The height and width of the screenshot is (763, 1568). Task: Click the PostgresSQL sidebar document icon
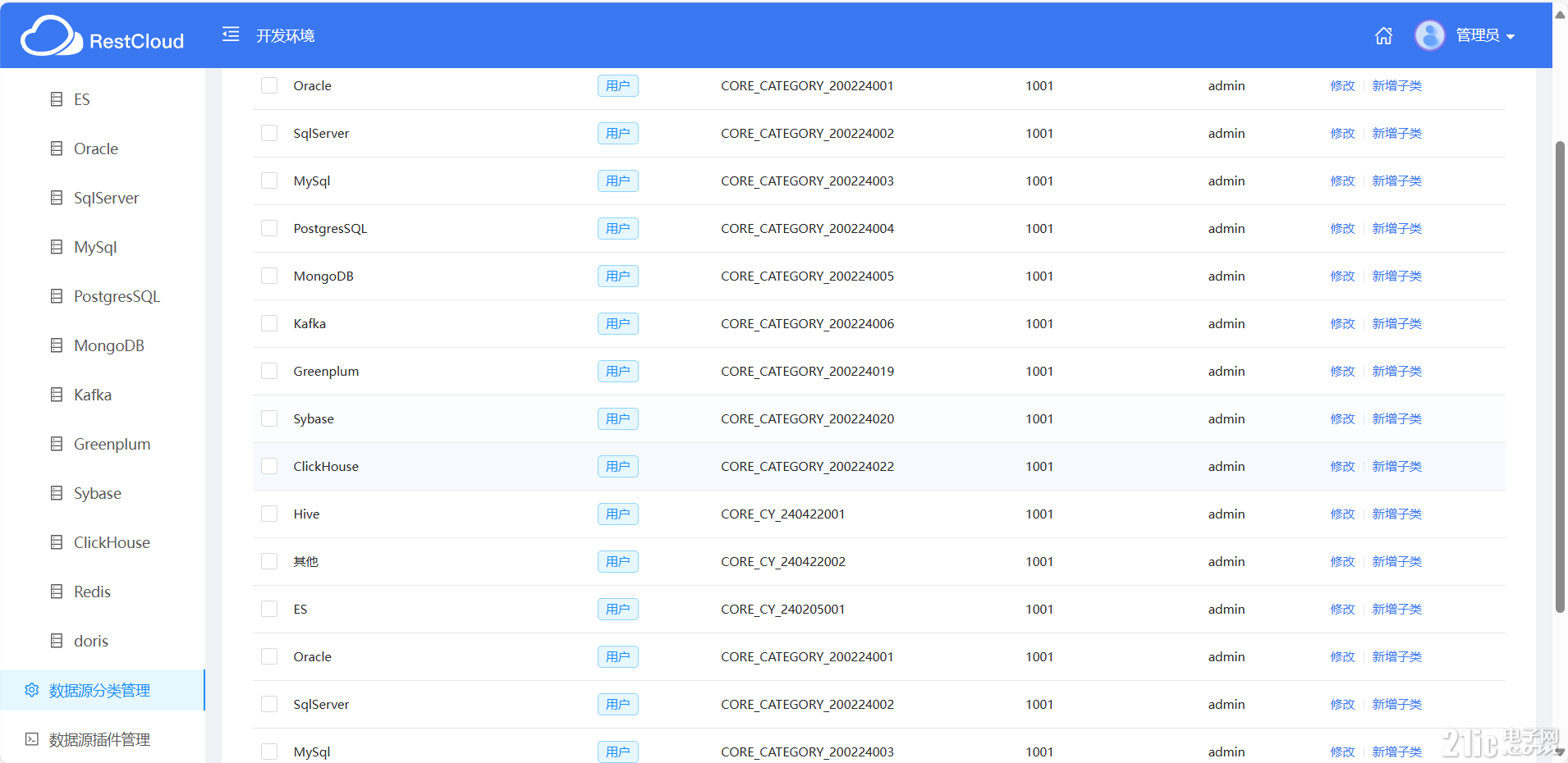pos(57,296)
